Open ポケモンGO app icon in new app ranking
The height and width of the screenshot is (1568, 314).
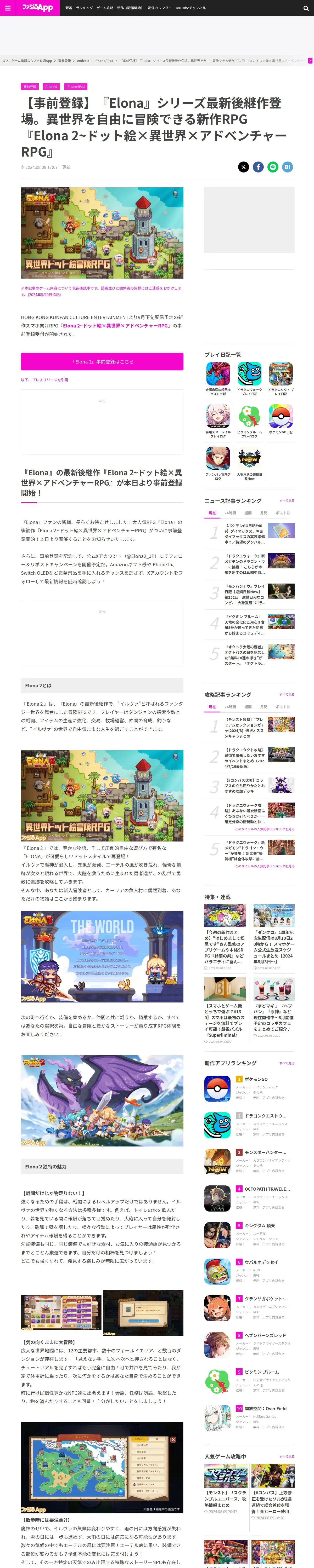(217, 1089)
